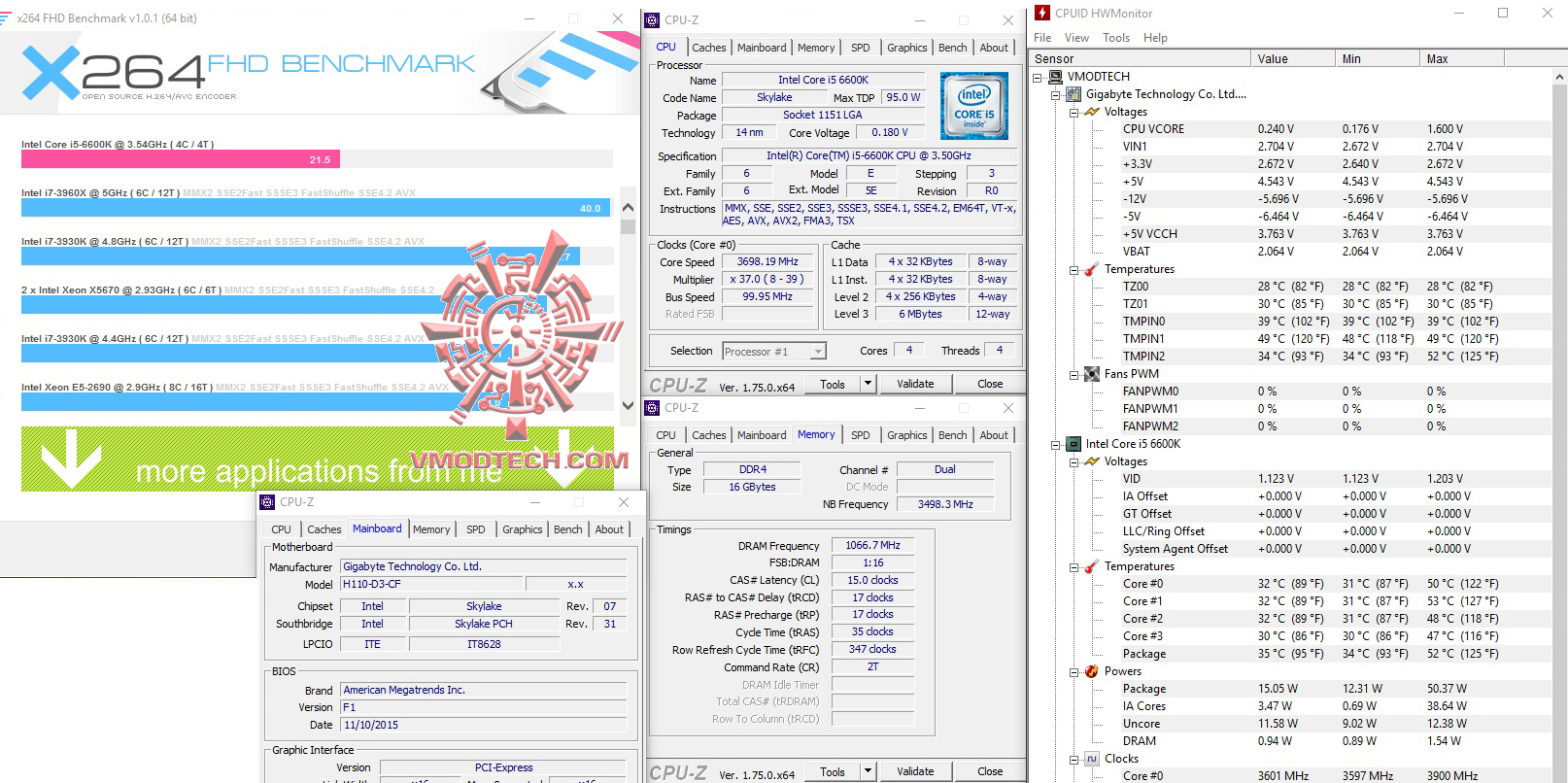
Task: Select the Gigabyte Technology motherboard icon
Action: (1074, 94)
